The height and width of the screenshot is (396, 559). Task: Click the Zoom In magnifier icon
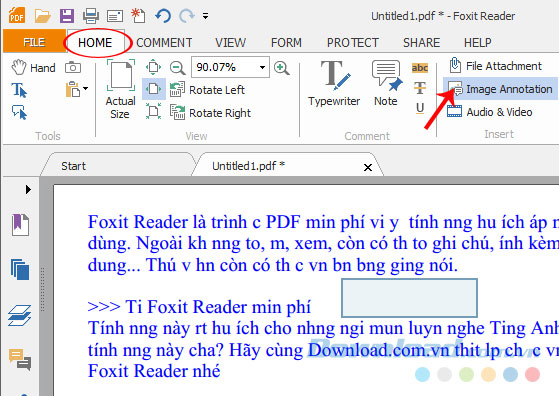[281, 67]
